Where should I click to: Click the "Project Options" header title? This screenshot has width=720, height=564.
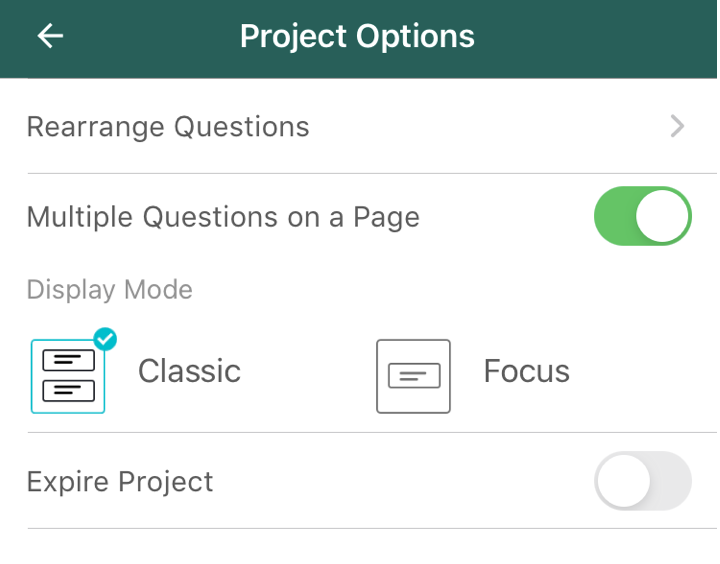[357, 37]
